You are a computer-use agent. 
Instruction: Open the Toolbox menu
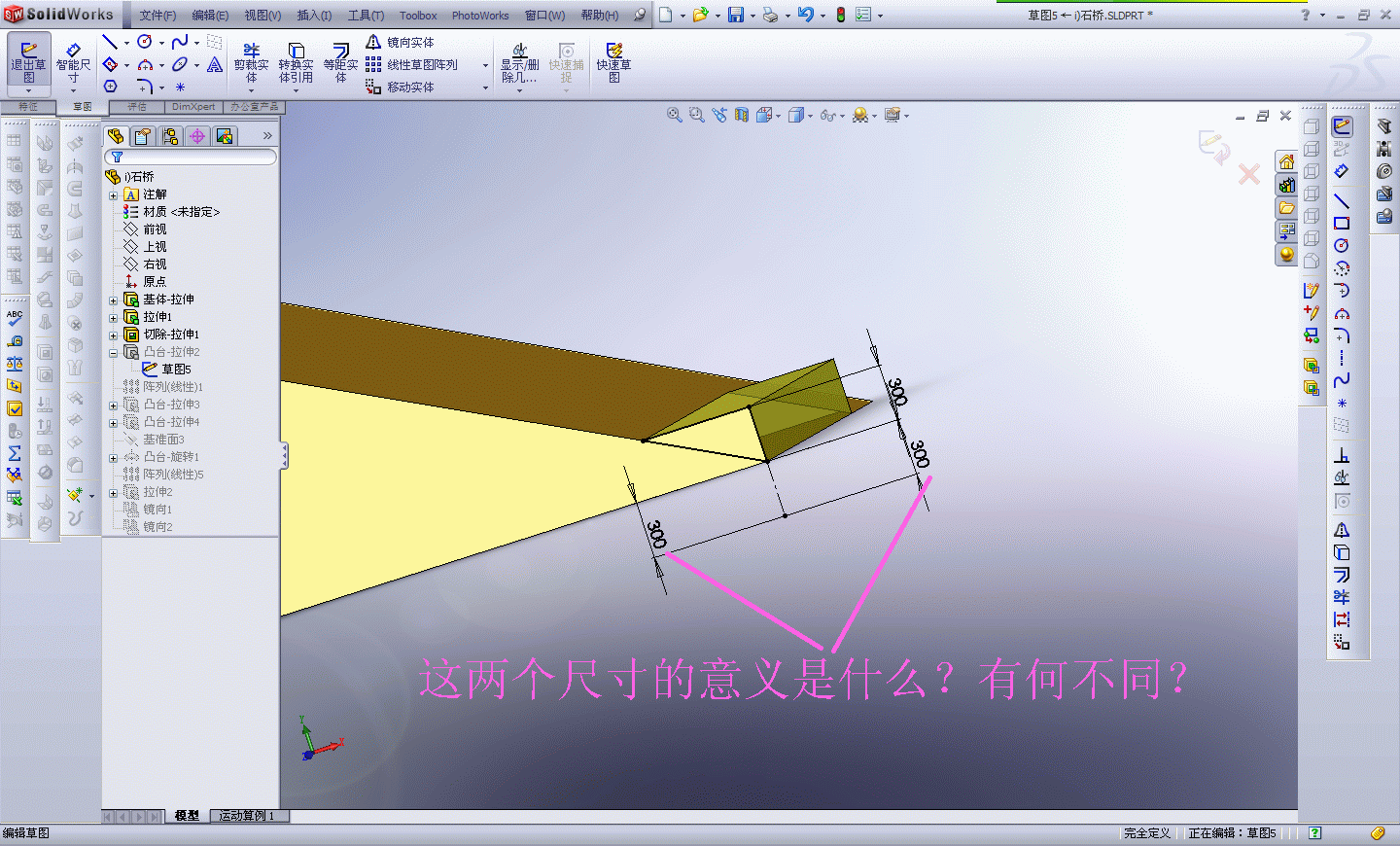click(x=418, y=16)
